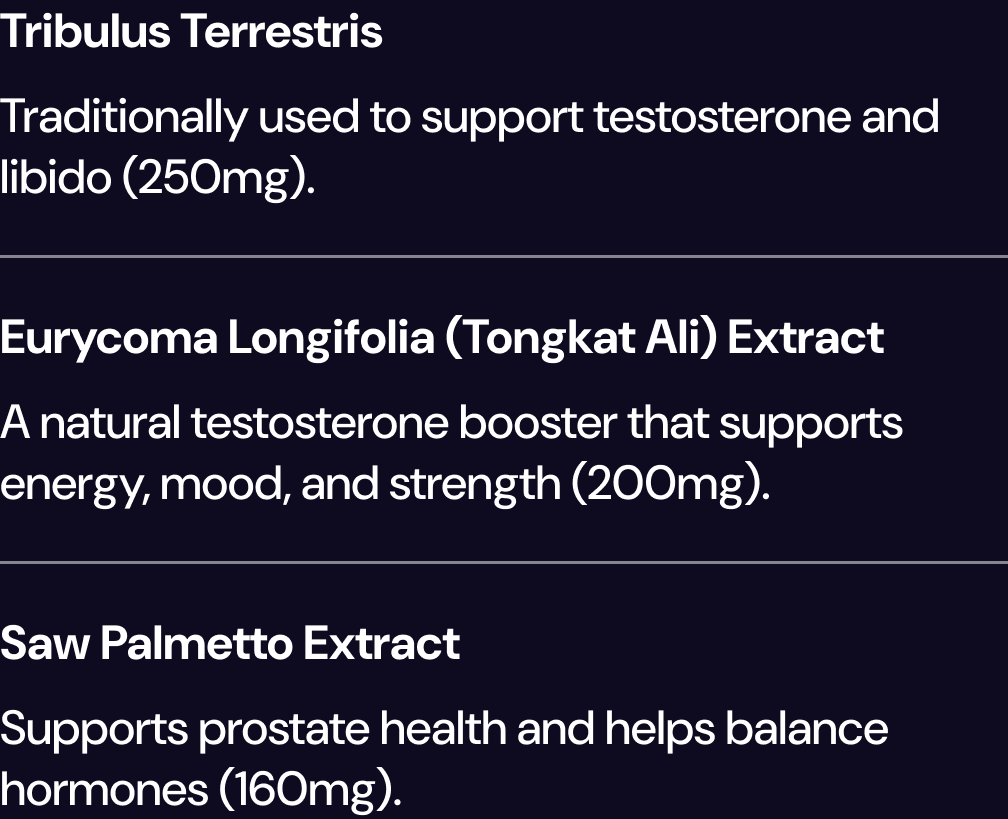Click divider line below Tribulus section
Image resolution: width=1008 pixels, height=819 pixels.
pyautogui.click(x=504, y=256)
